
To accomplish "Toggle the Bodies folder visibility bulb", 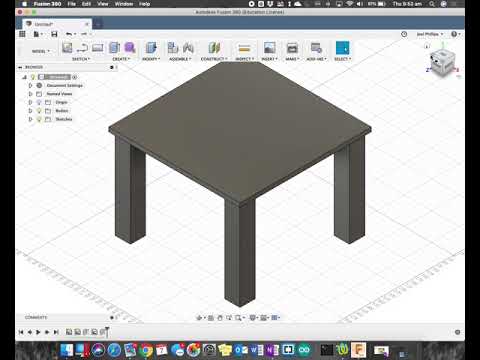I will point(39,110).
